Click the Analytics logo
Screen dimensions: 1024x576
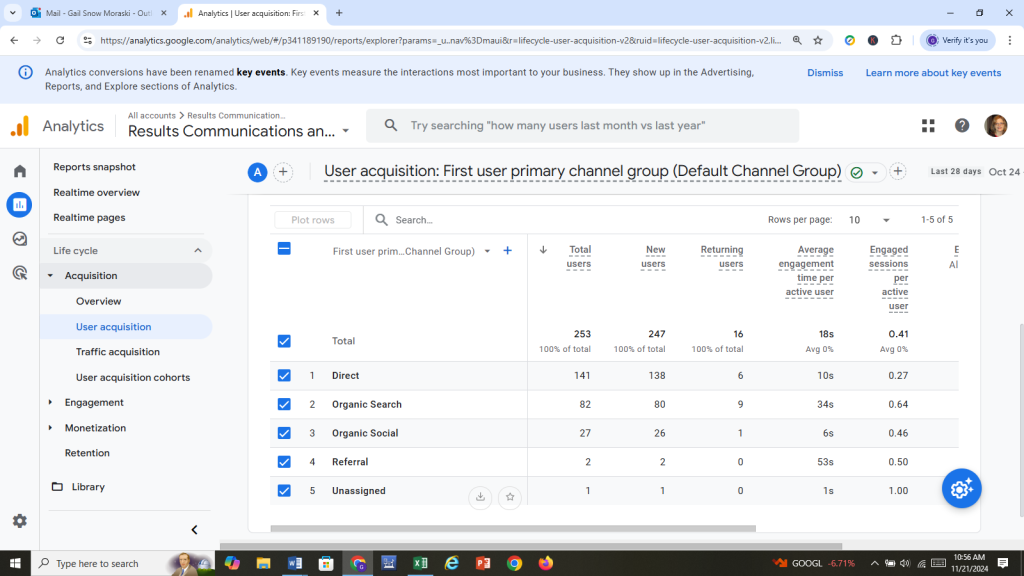(x=20, y=125)
